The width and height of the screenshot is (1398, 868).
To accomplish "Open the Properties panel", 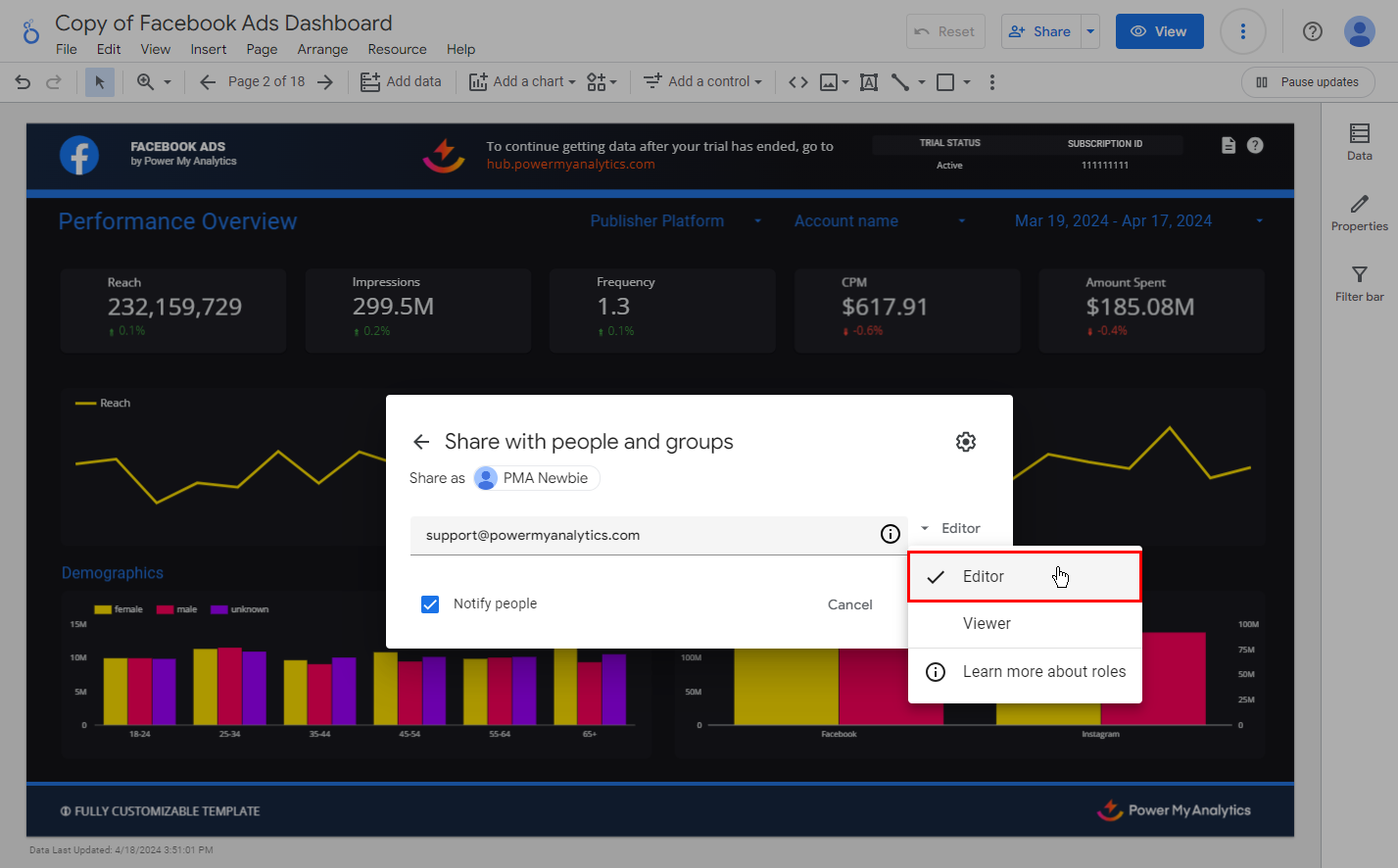I will [1359, 213].
